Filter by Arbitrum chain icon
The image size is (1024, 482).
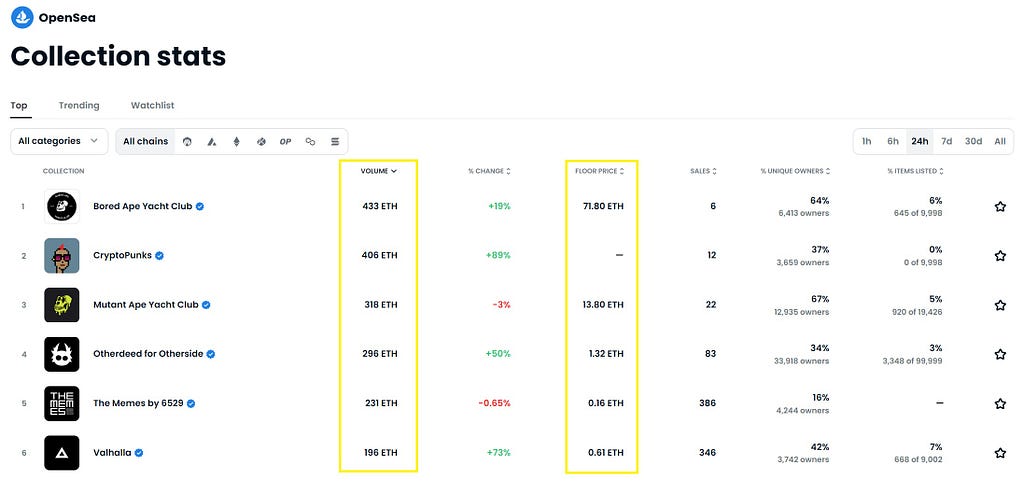click(x=187, y=141)
